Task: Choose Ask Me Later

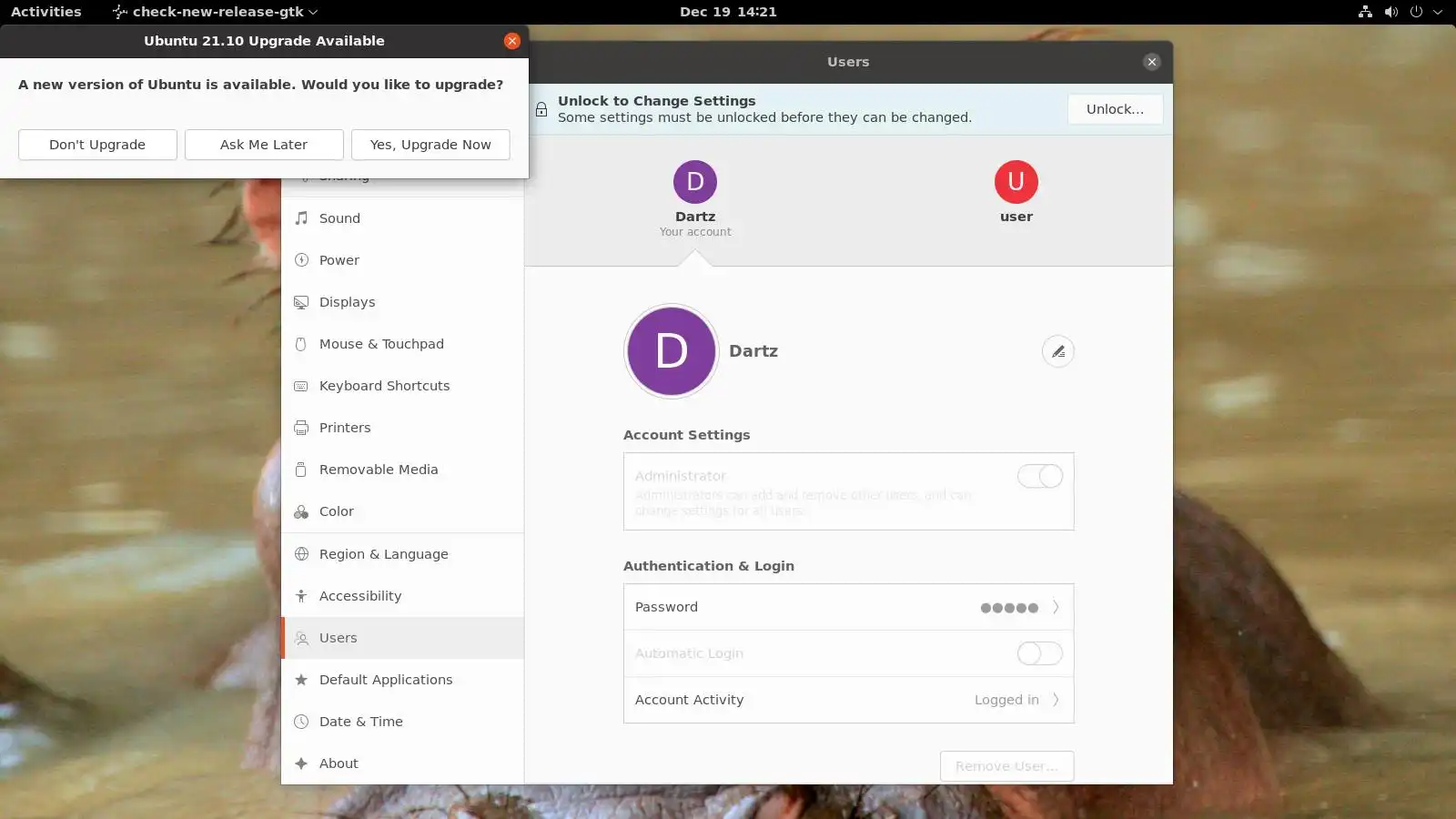Action: pyautogui.click(x=264, y=145)
